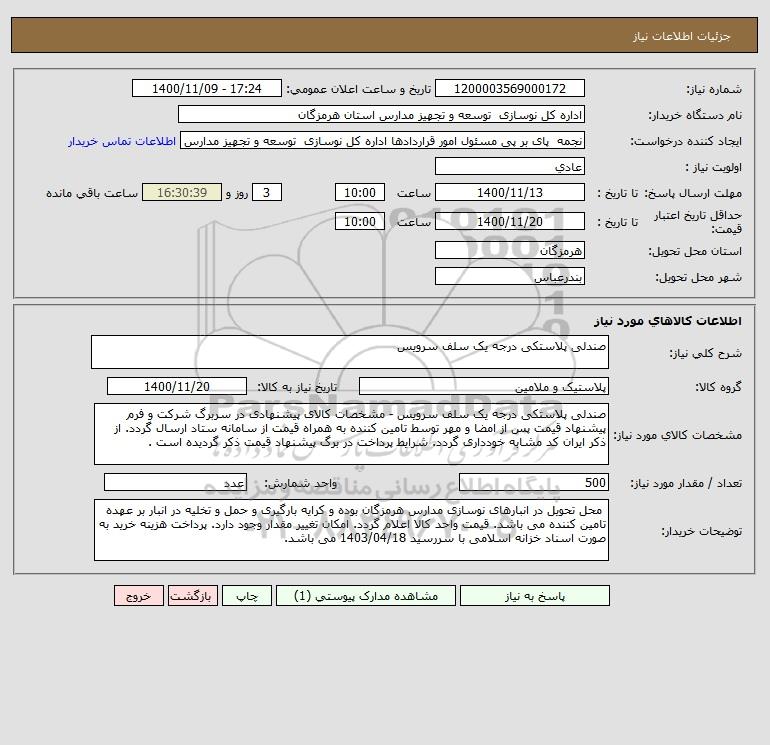Click the 'بازگشت' back button

coord(192,596)
